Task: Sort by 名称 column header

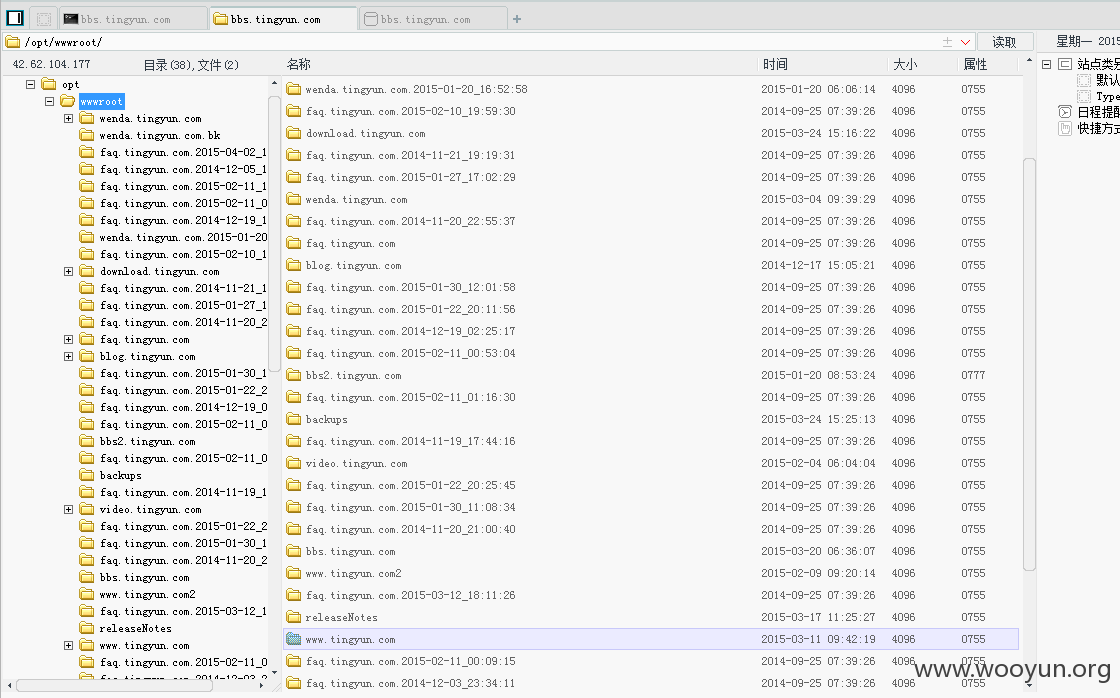Action: [x=299, y=64]
